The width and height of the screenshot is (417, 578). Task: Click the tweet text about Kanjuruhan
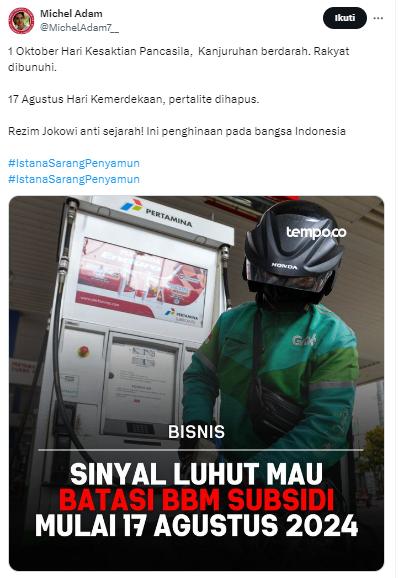pos(178,59)
